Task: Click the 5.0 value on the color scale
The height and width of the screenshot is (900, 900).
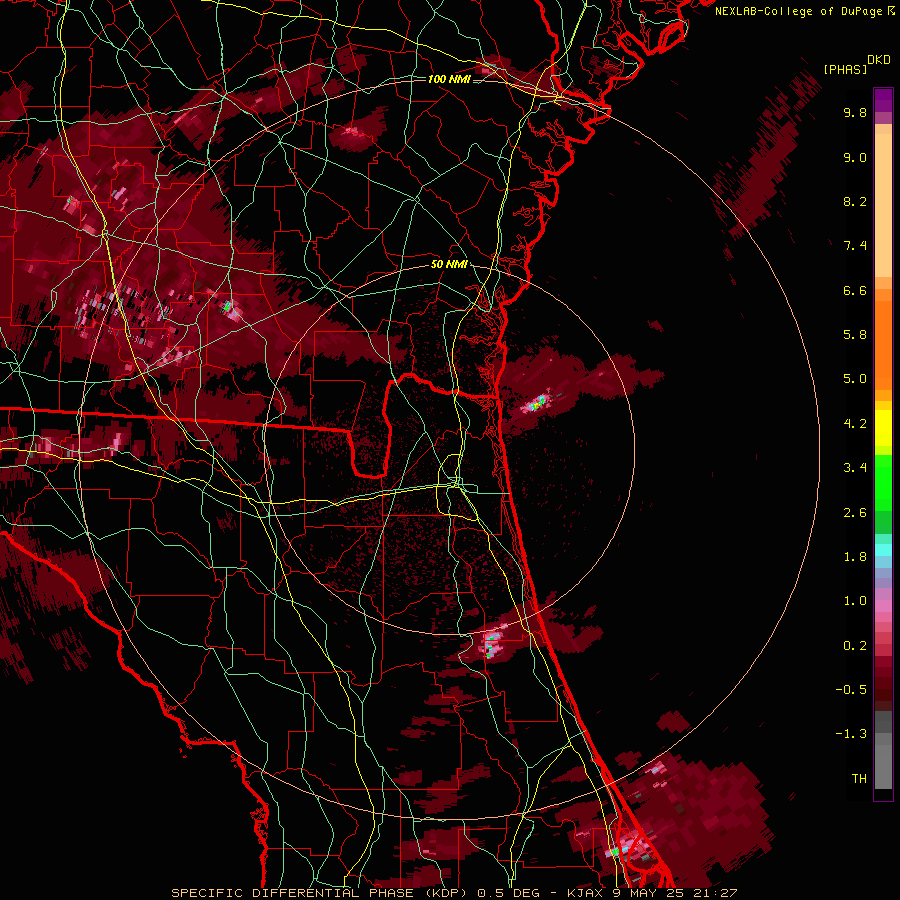Action: tap(855, 379)
